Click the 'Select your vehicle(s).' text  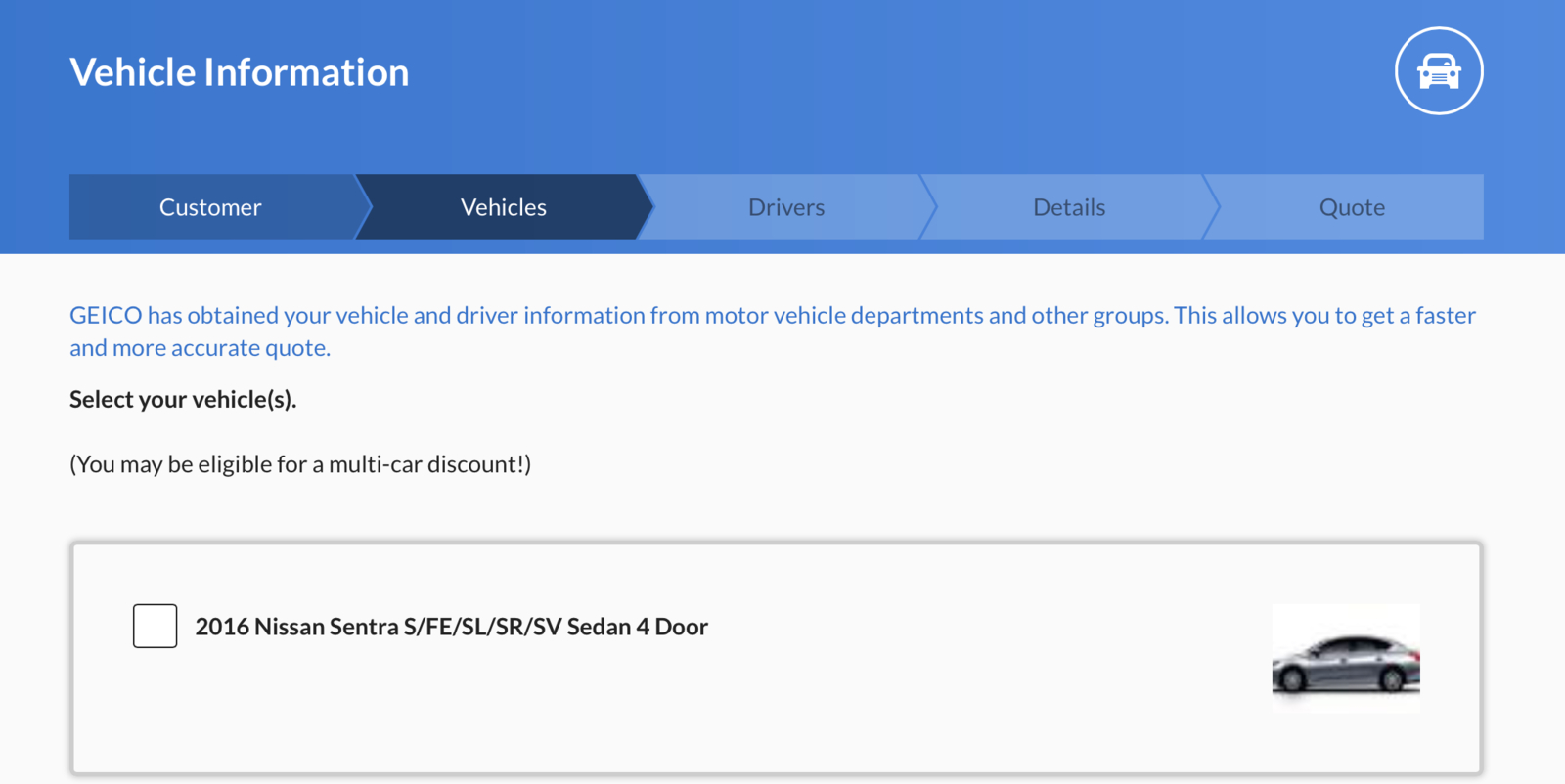pos(183,400)
